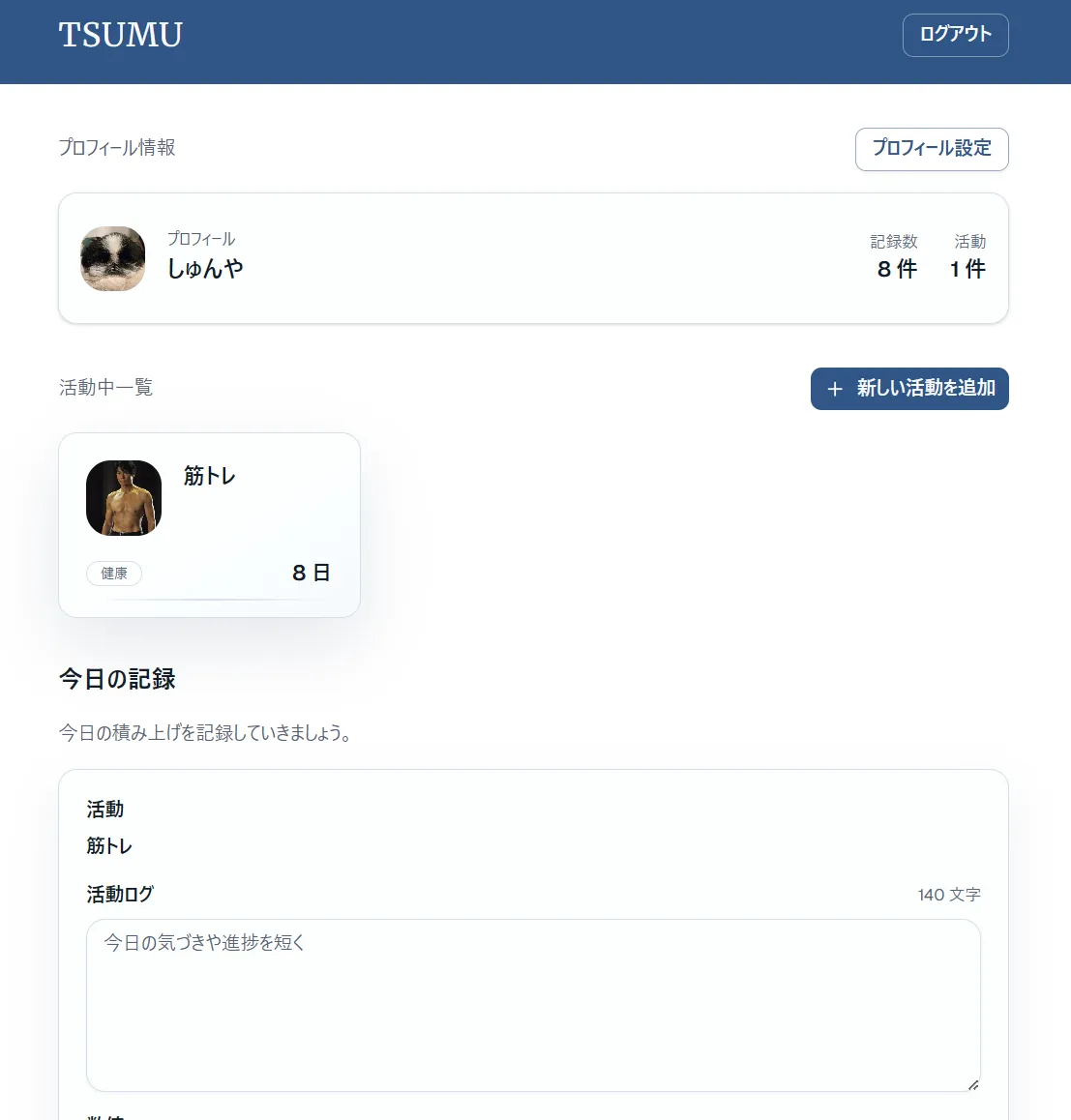
Task: Click the 活動中一覧 section label
Action: tap(105, 388)
